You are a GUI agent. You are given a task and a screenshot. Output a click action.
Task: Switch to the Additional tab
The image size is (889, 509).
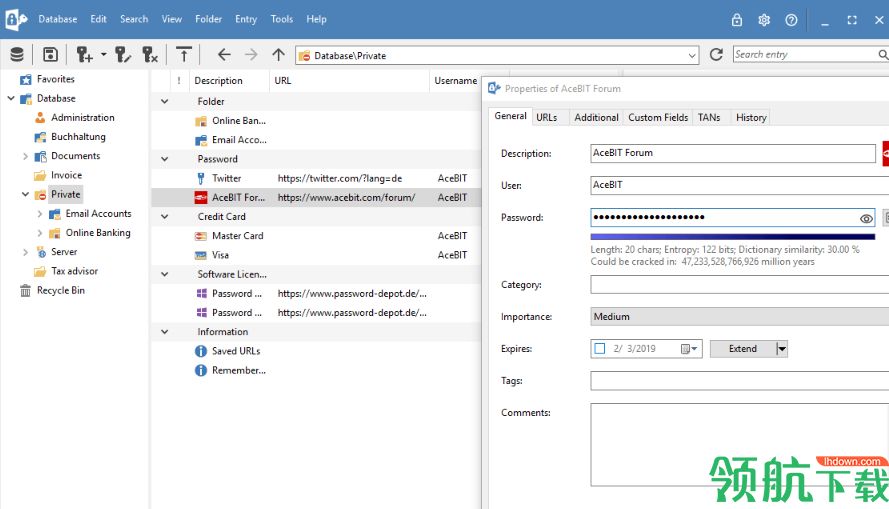pos(596,117)
